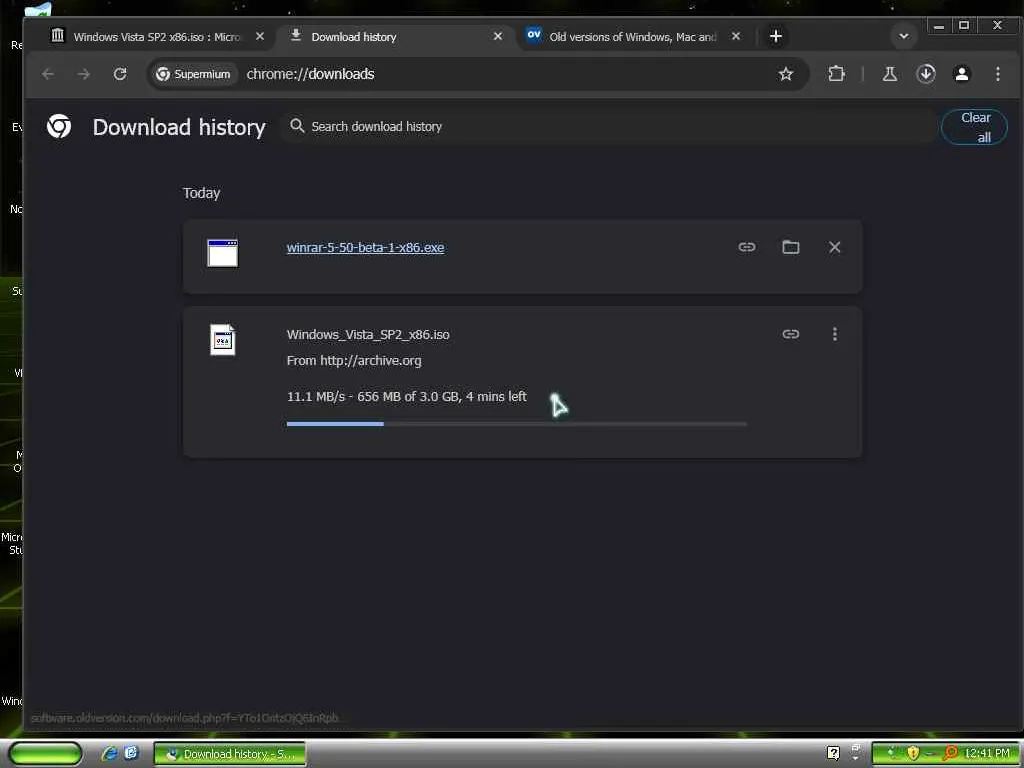Click the 656 MB of 3.0 GB status
Viewport: 1024px width, 768px height.
tap(409, 396)
